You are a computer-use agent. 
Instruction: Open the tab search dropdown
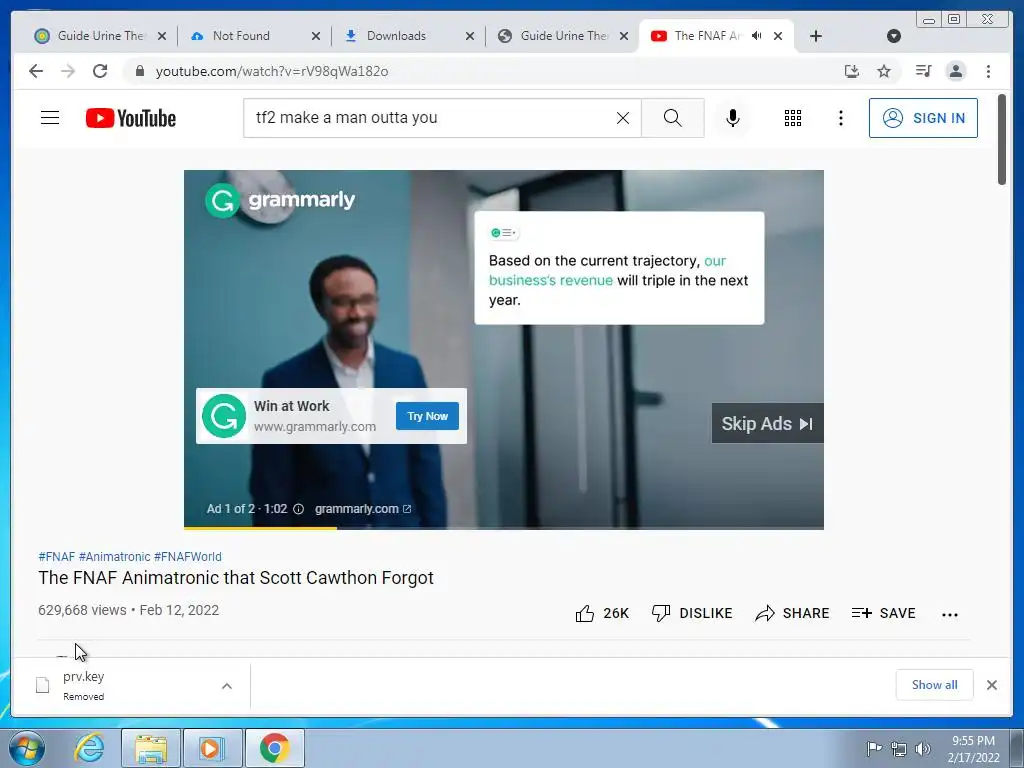tap(894, 36)
